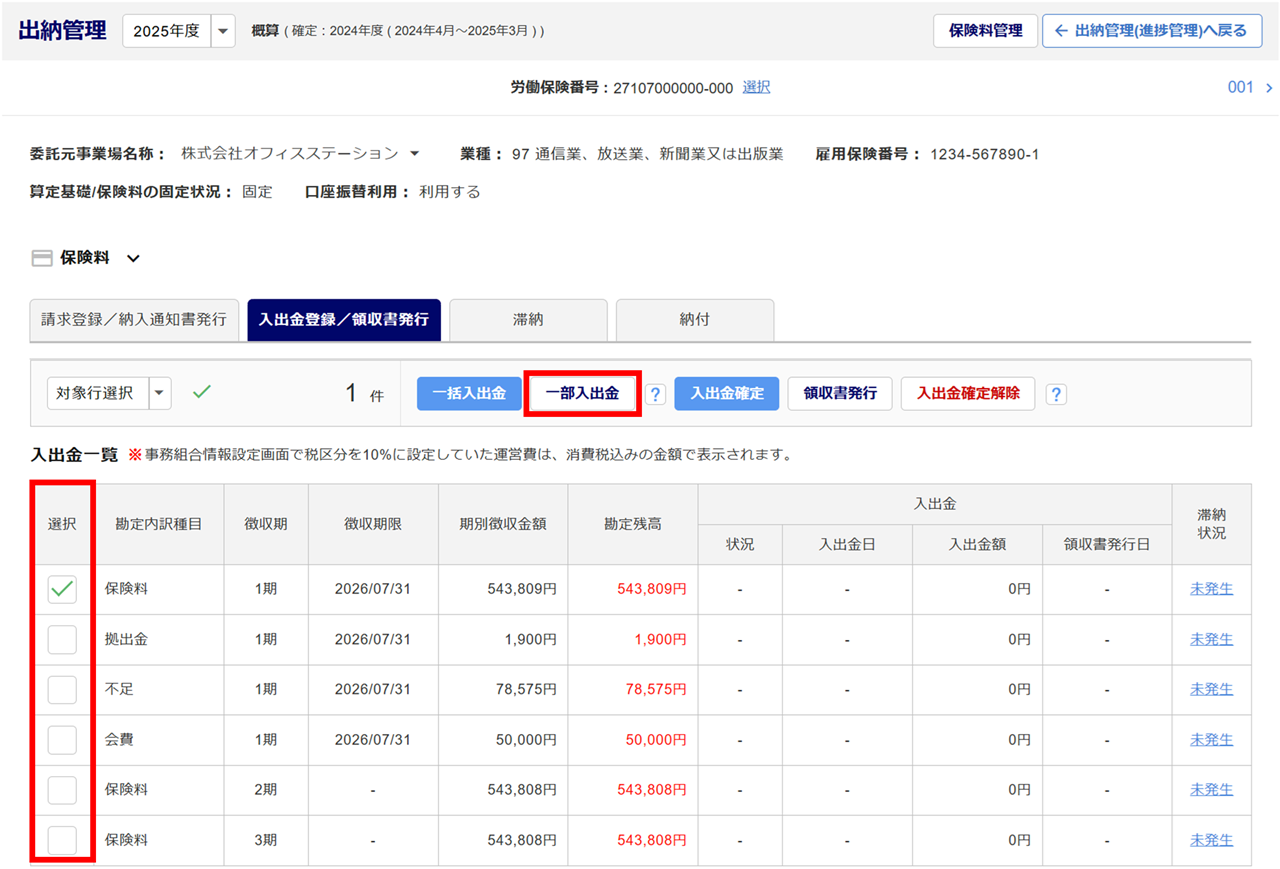1280x869 pixels.
Task: Click the 一部入出金 button
Action: tap(582, 394)
